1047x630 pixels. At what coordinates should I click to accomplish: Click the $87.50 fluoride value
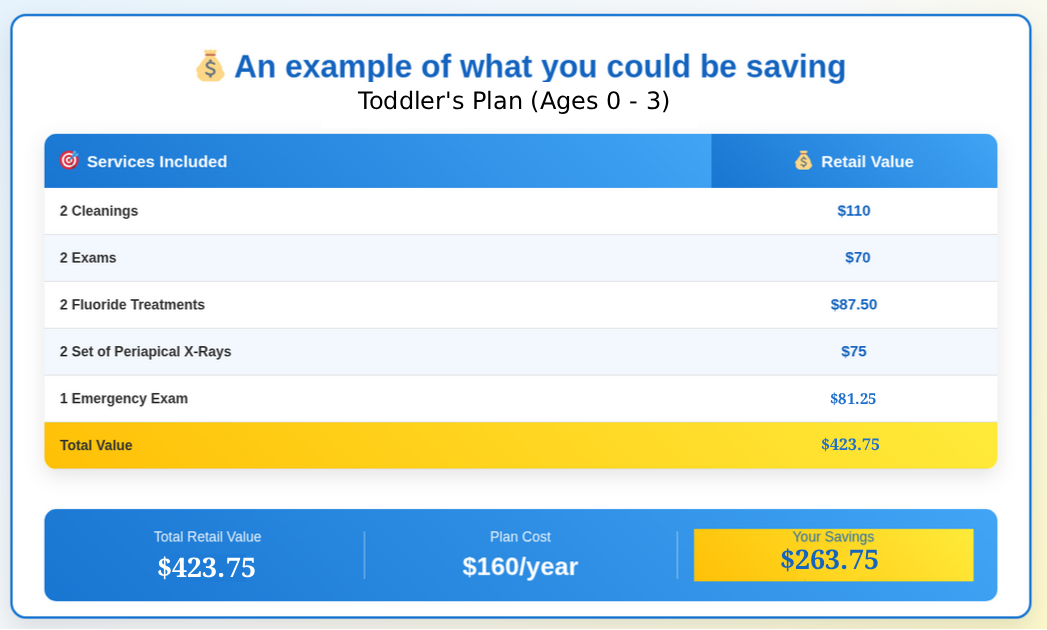[854, 305]
